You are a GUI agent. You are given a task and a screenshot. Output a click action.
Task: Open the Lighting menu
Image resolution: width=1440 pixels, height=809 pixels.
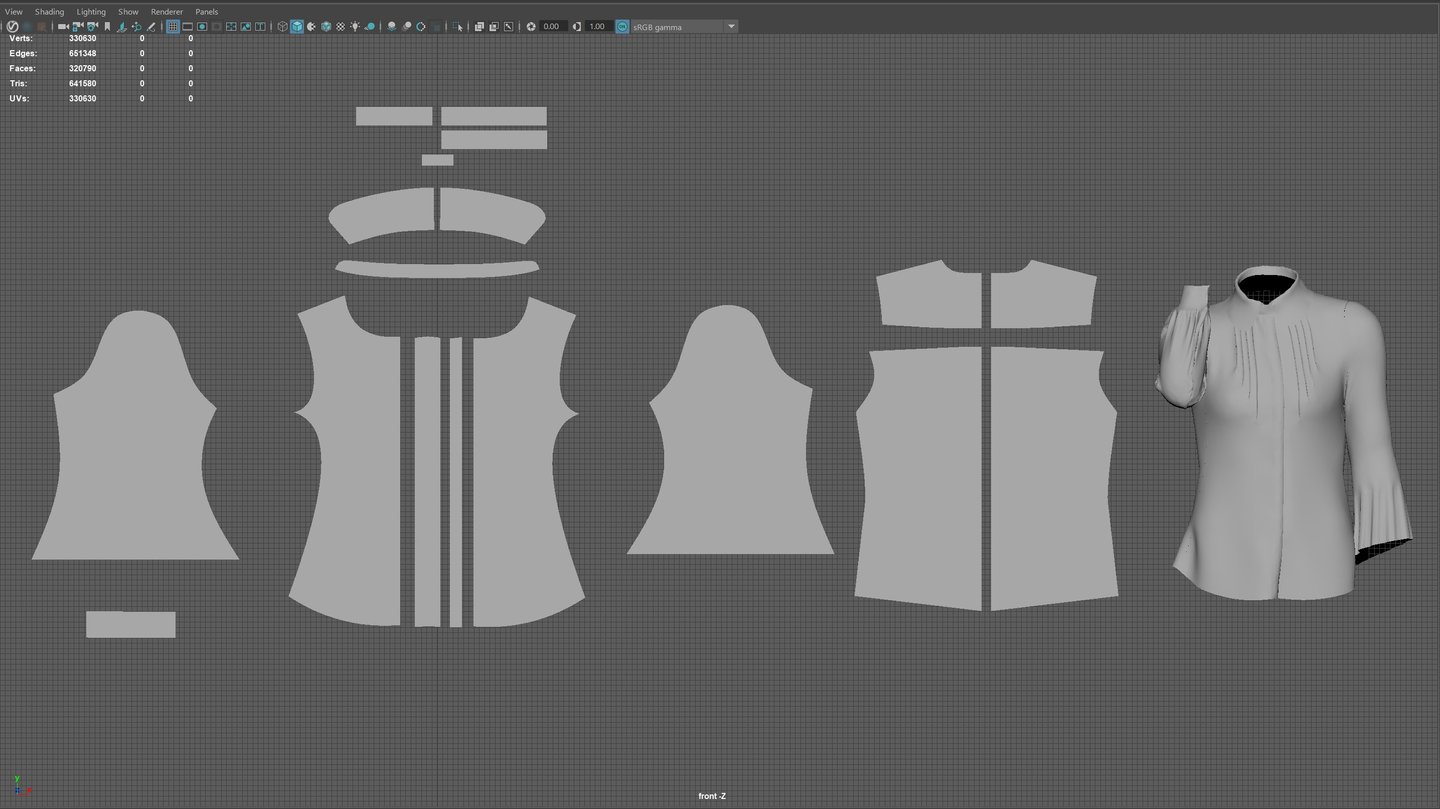point(91,12)
